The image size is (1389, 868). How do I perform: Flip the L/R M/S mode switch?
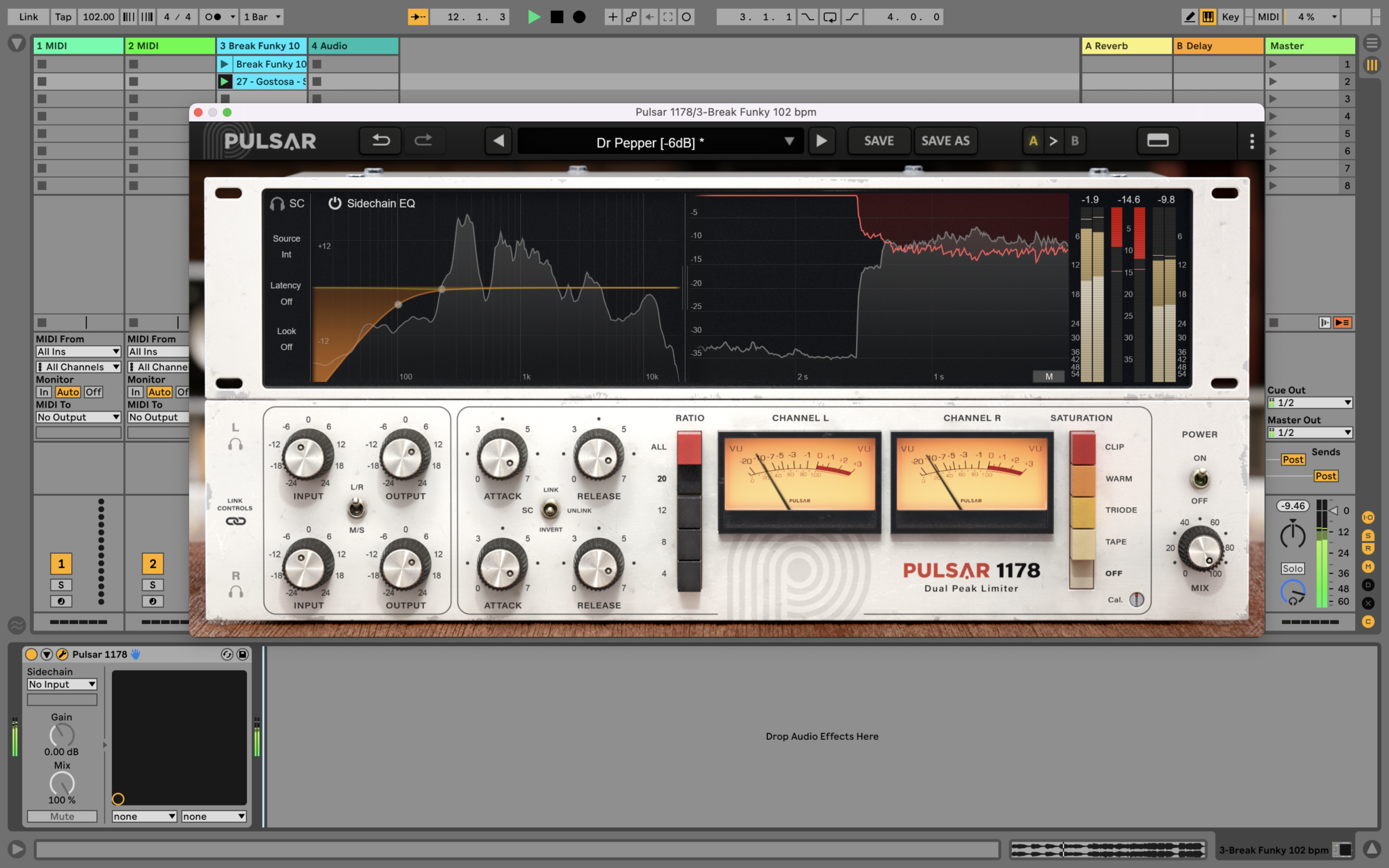(x=357, y=508)
